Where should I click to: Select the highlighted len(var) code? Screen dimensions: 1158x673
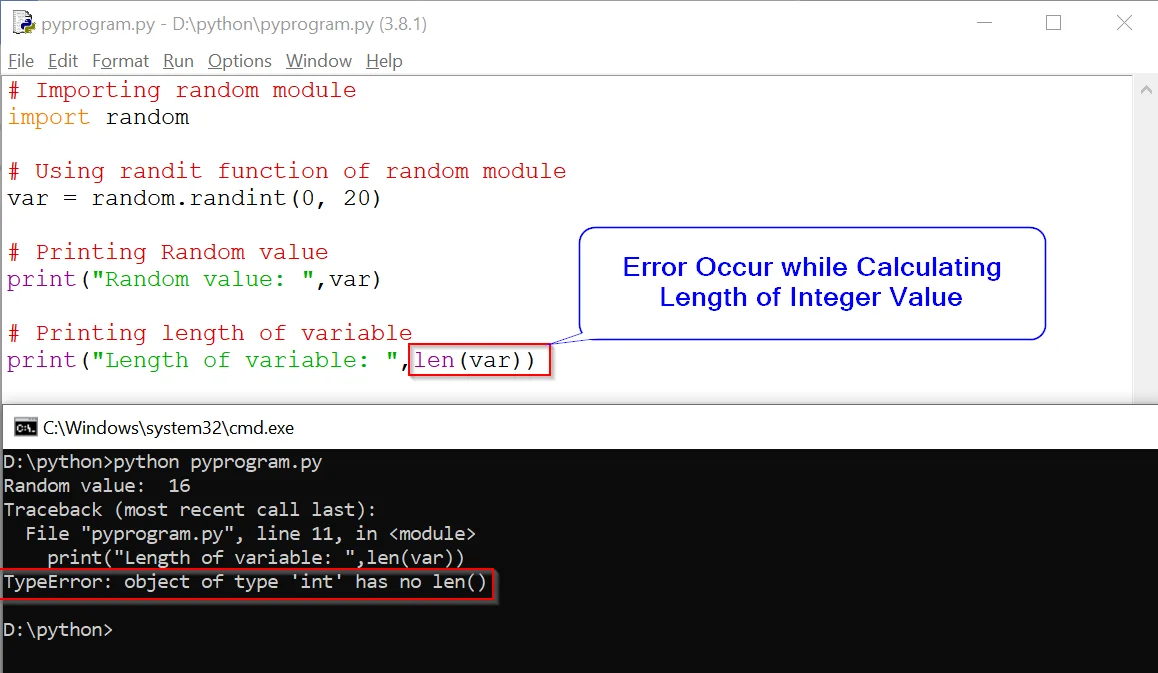pyautogui.click(x=479, y=359)
